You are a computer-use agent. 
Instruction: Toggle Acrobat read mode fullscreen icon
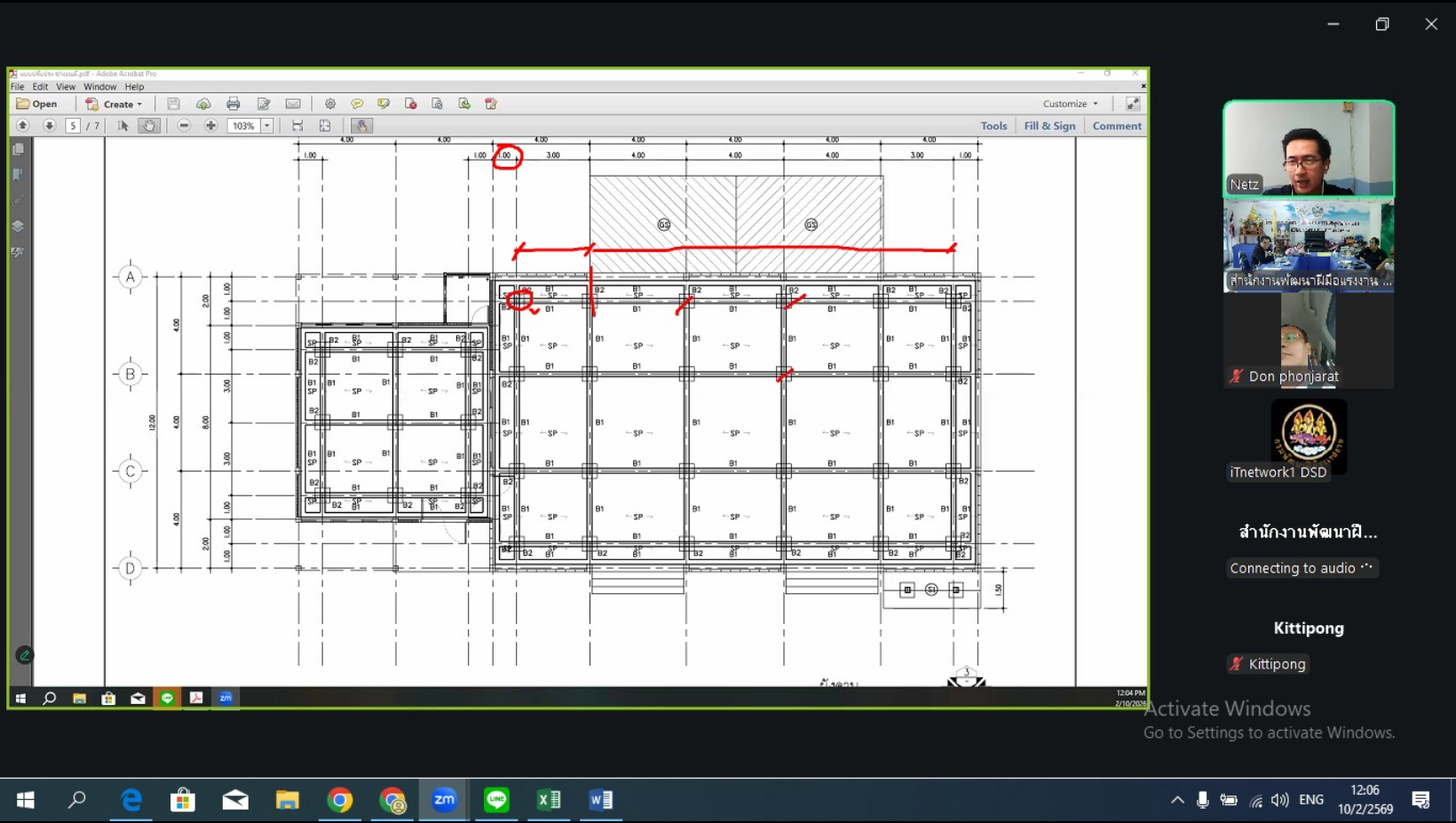(x=1133, y=104)
